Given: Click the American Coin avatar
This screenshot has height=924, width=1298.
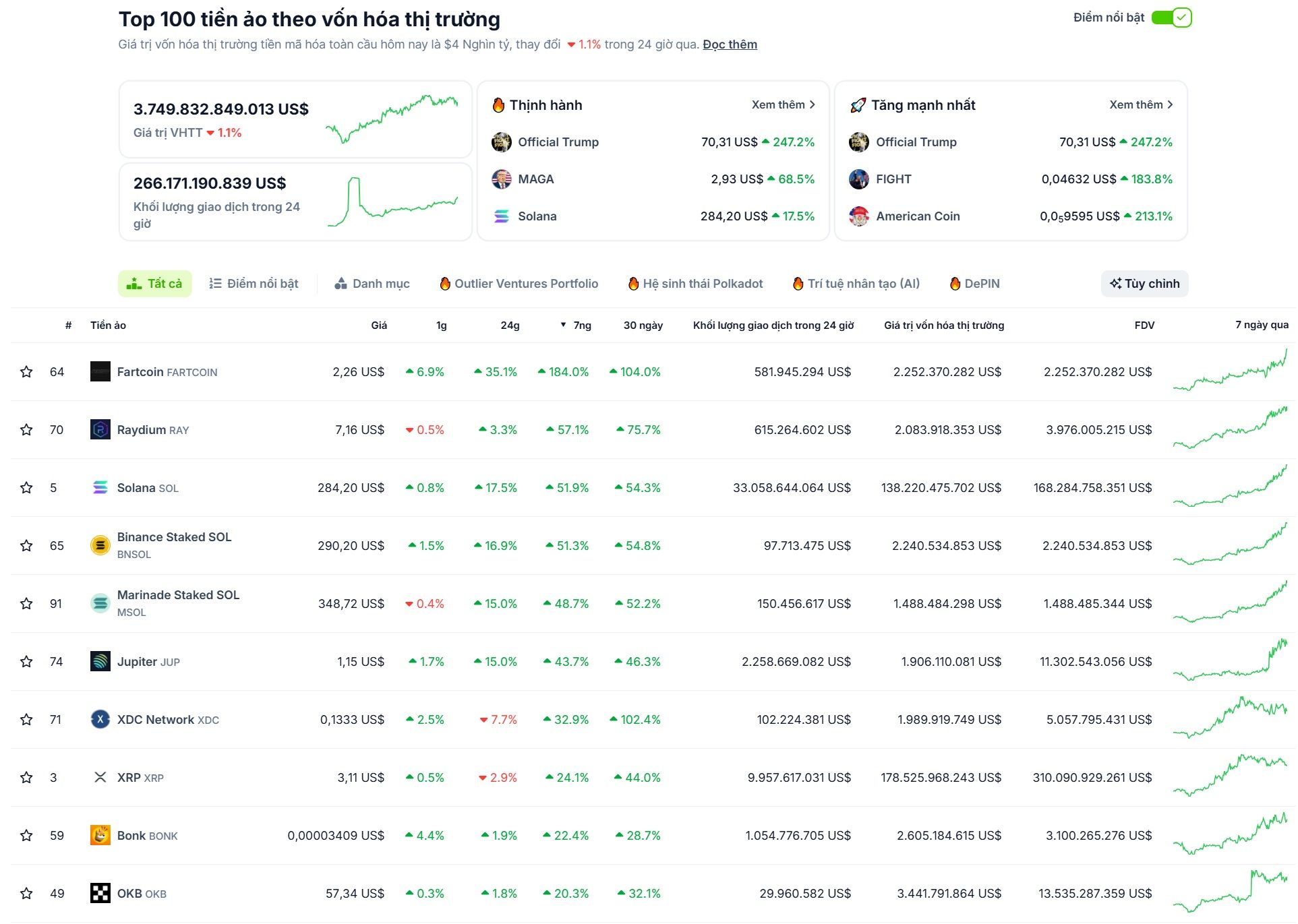Looking at the screenshot, I should coord(859,216).
